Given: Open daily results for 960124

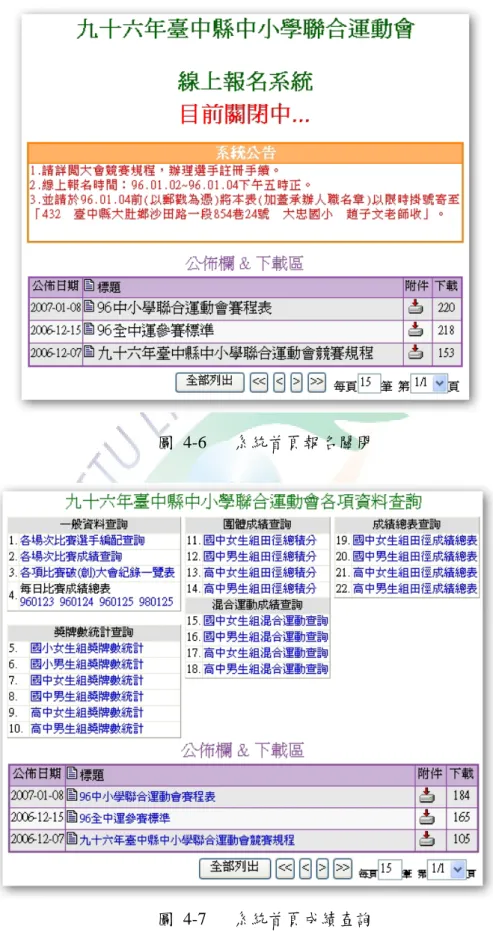Looking at the screenshot, I should tap(76, 601).
